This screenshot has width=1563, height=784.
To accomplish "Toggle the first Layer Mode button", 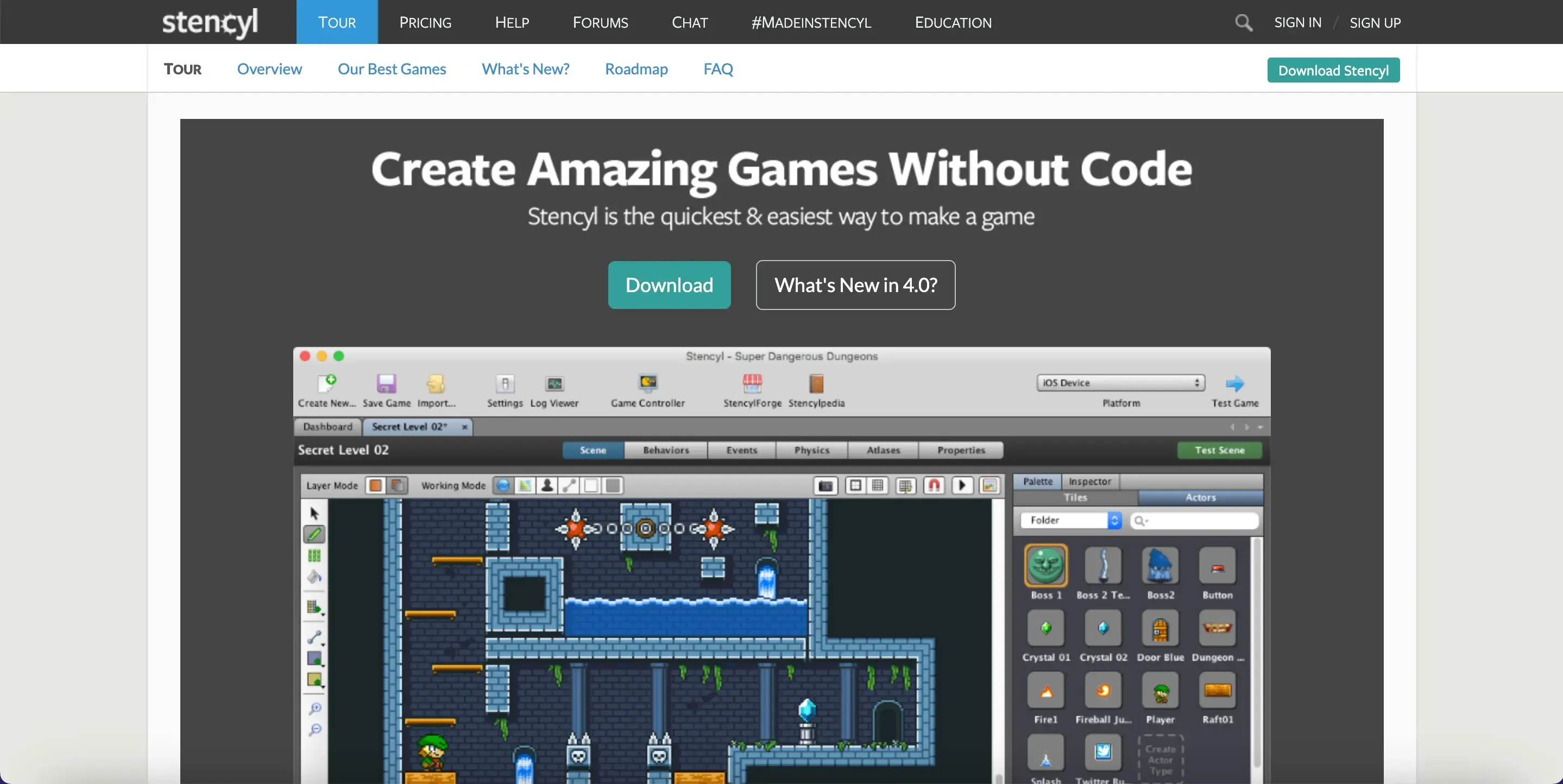I will point(376,485).
